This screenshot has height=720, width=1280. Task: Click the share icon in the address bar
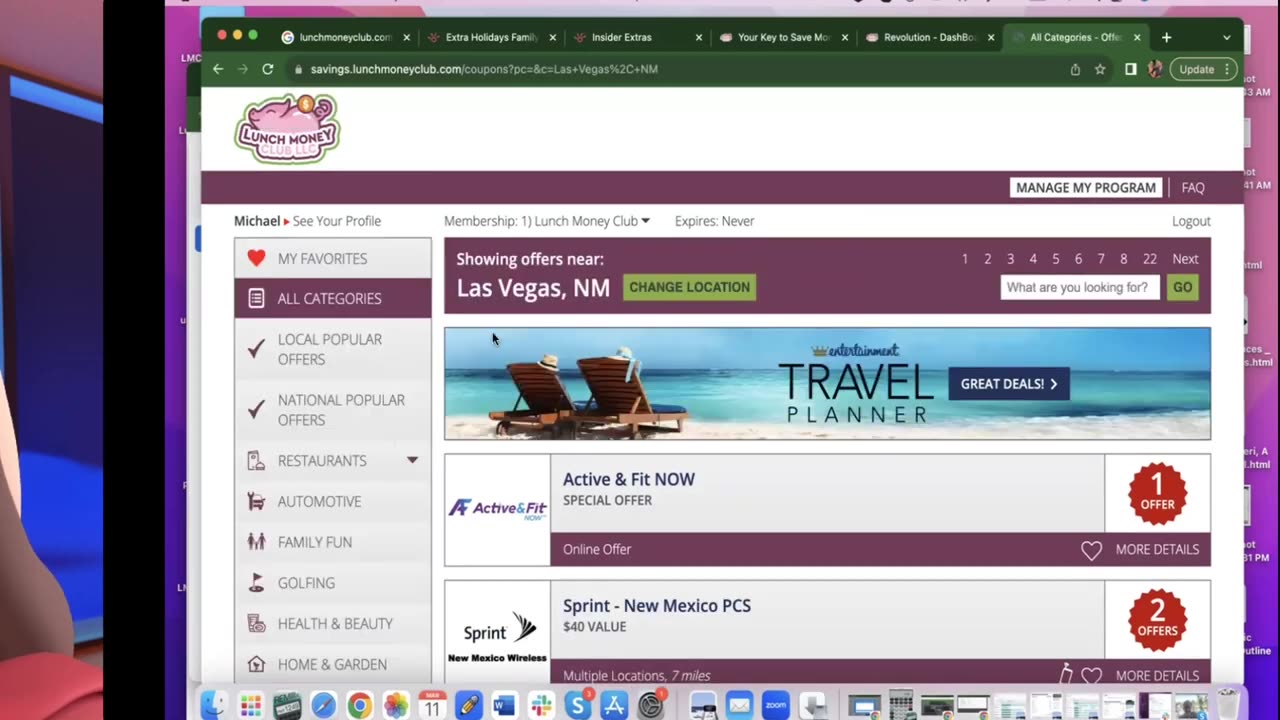tap(1075, 69)
